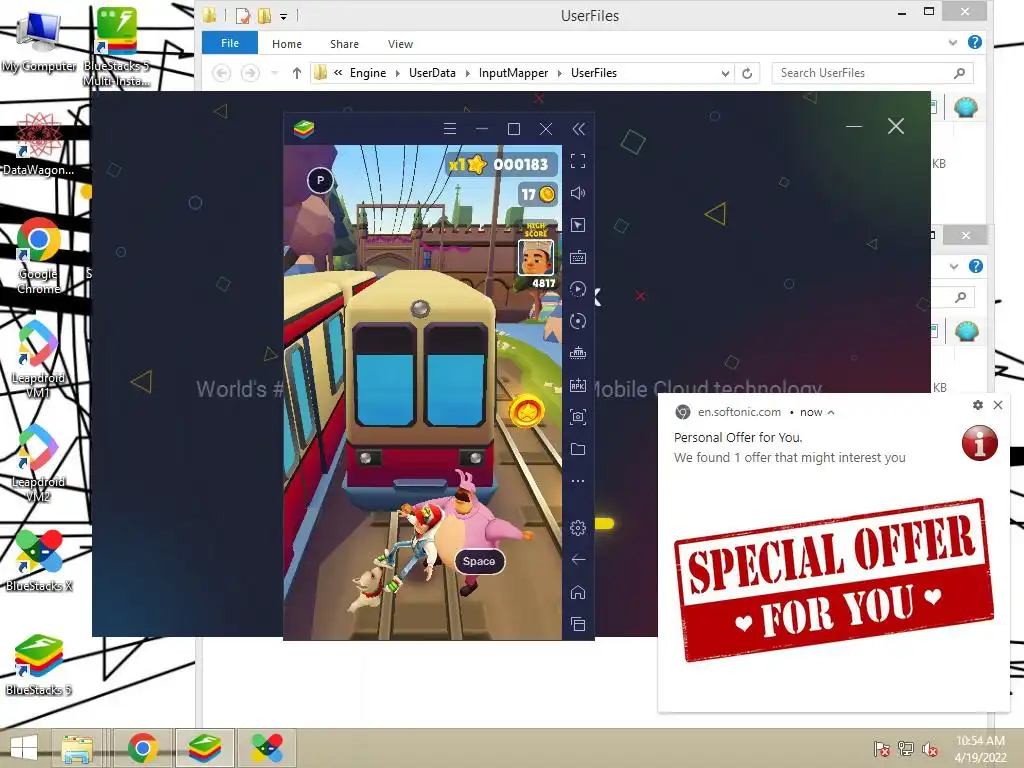Click the sync operations circular icon
1024x768 pixels.
[x=578, y=321]
